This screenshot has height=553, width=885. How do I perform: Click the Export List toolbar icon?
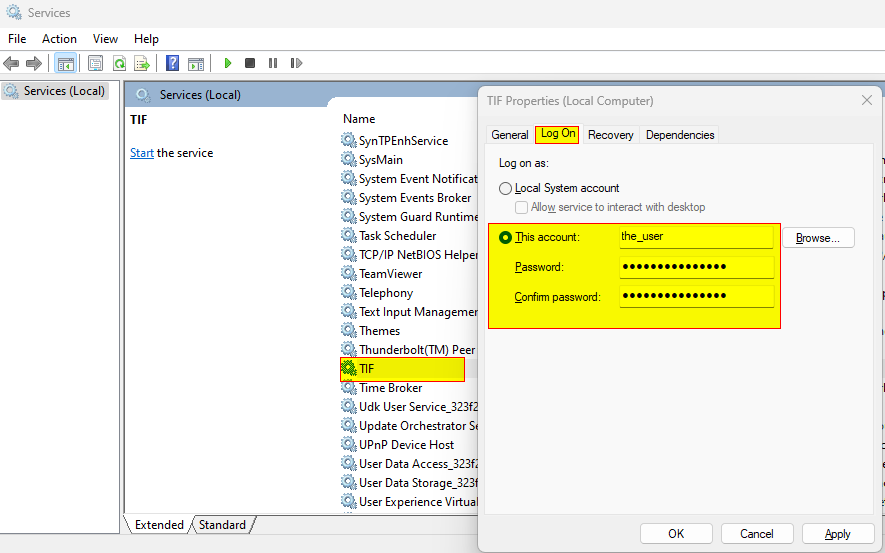[x=142, y=63]
